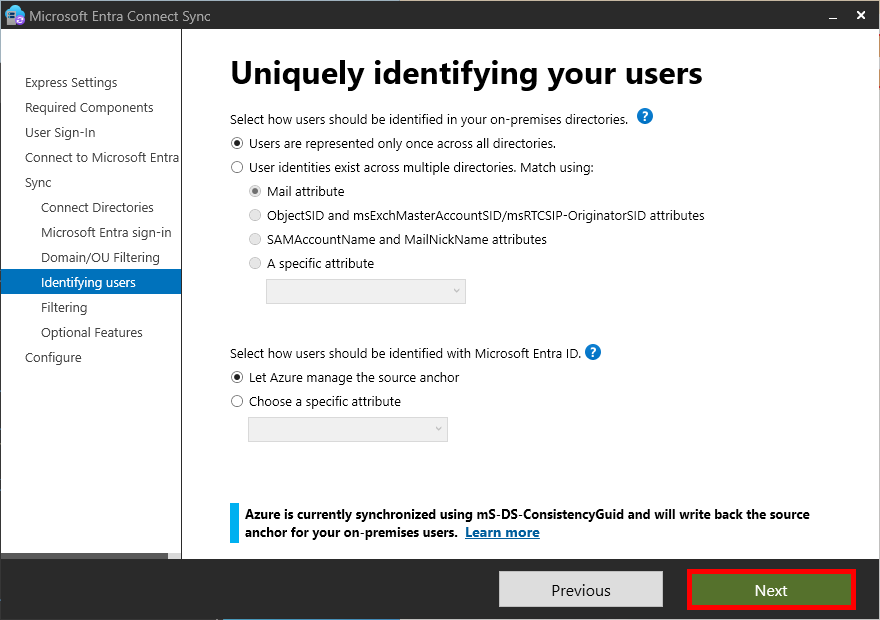Select 'Choose a specific attribute' for source anchor

(237, 401)
